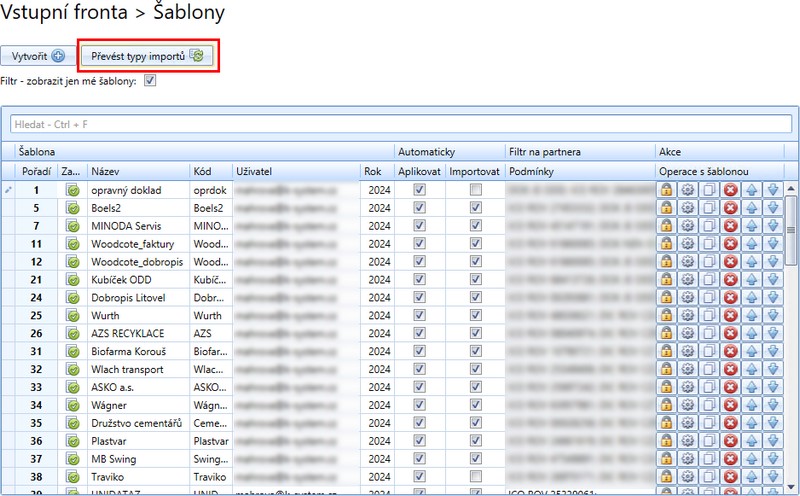The height and width of the screenshot is (496, 800).
Task: Enable Importovat checkbox for opravný doklad
Action: point(476,190)
